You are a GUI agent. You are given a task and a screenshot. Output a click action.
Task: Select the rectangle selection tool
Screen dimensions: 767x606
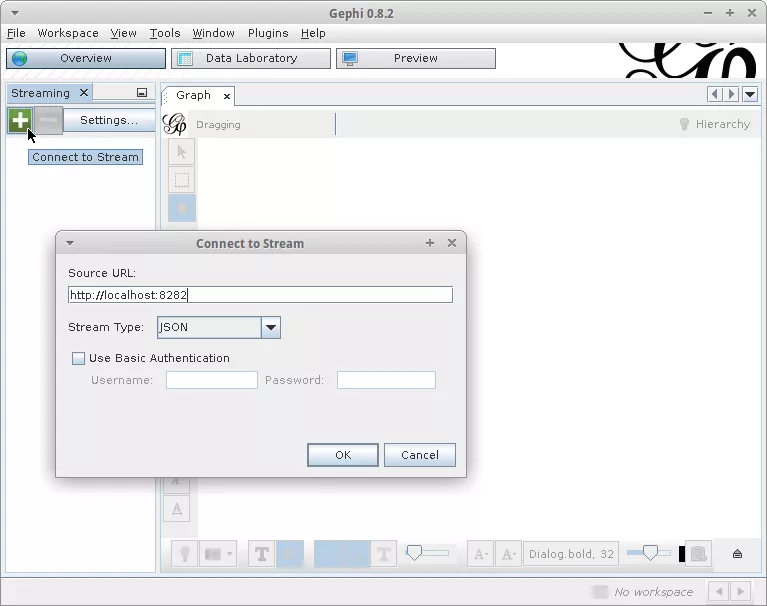point(181,180)
